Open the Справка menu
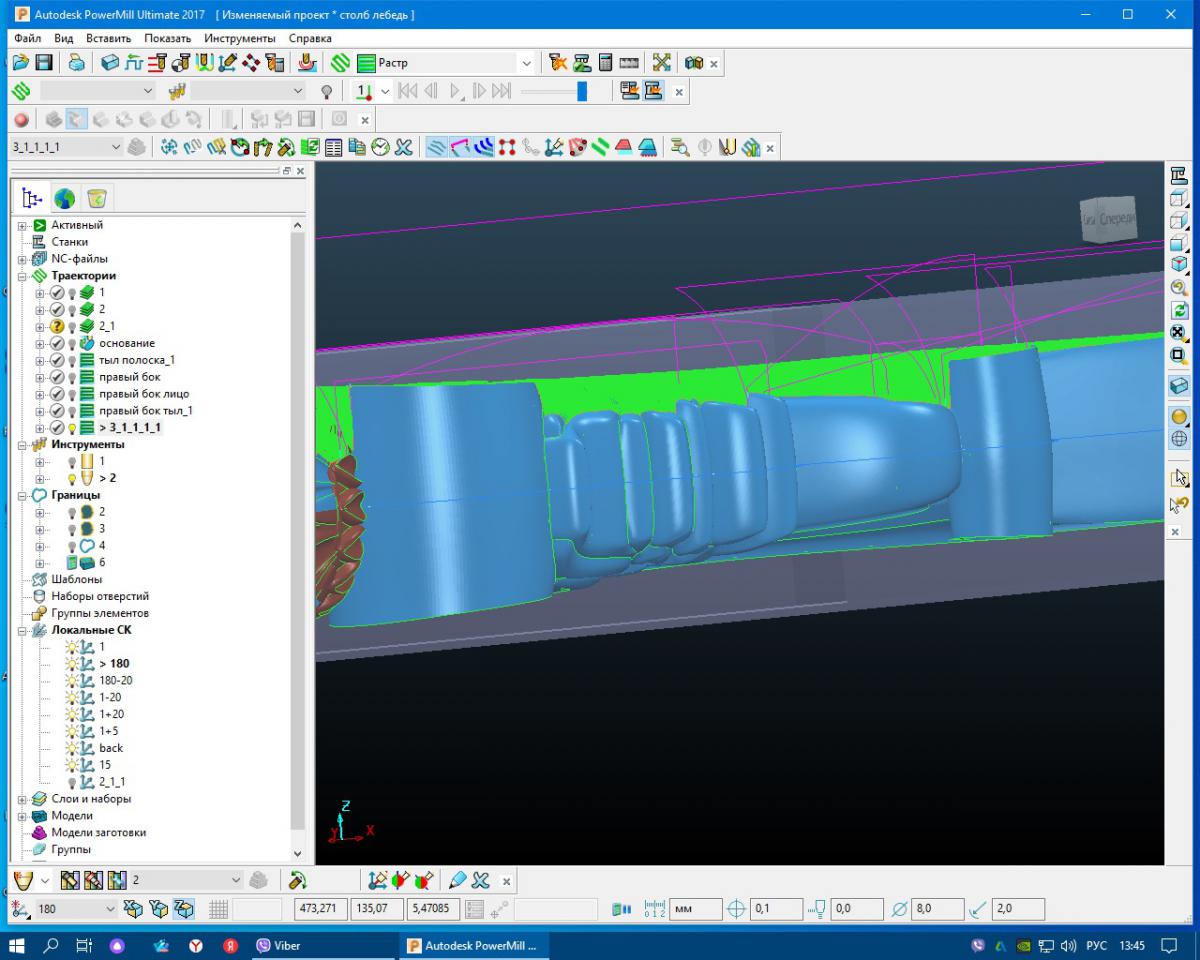This screenshot has height=960, width=1200. pyautogui.click(x=310, y=38)
